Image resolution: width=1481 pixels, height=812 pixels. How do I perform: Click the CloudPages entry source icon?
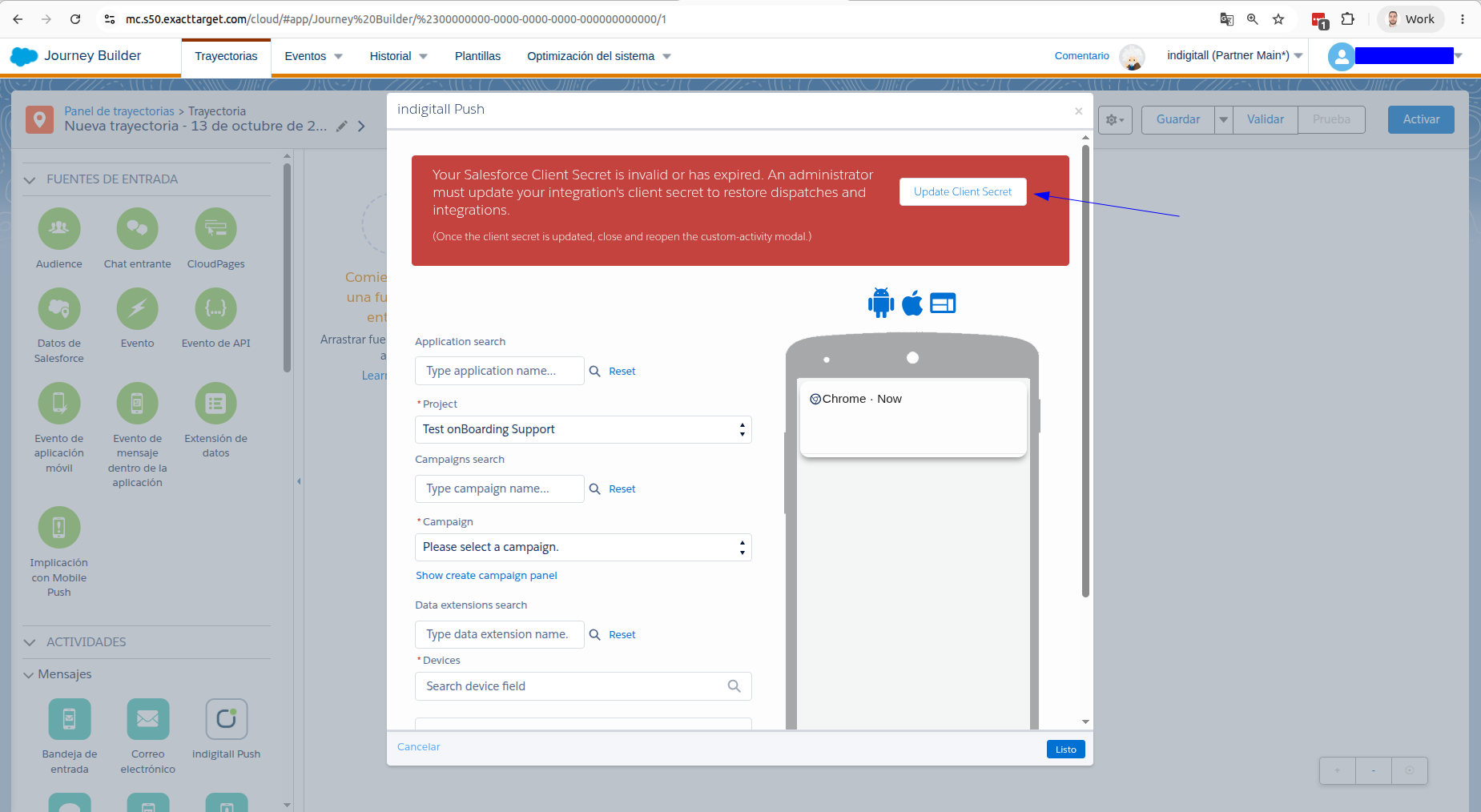click(216, 229)
